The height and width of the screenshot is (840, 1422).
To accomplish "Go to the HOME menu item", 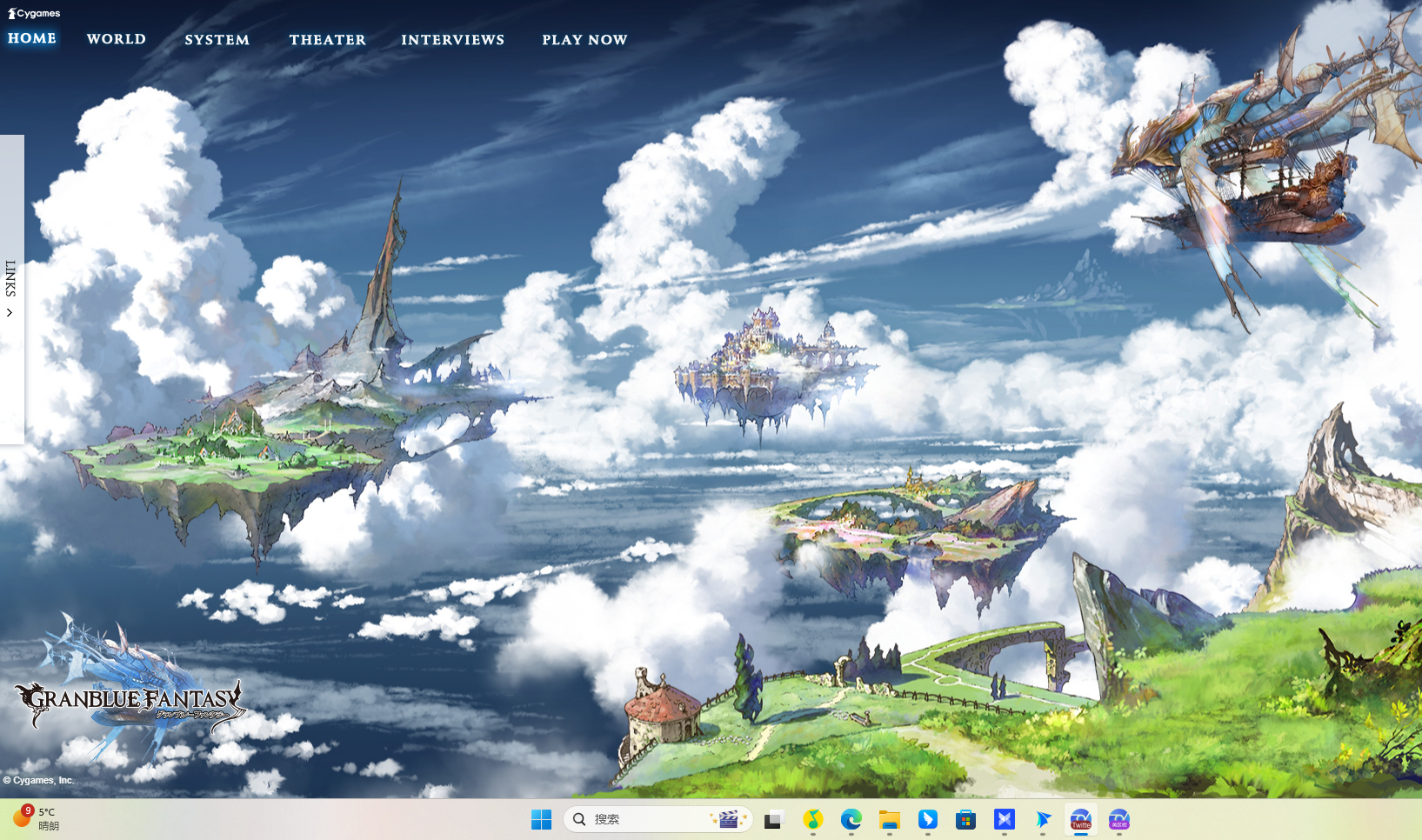I will coord(32,38).
